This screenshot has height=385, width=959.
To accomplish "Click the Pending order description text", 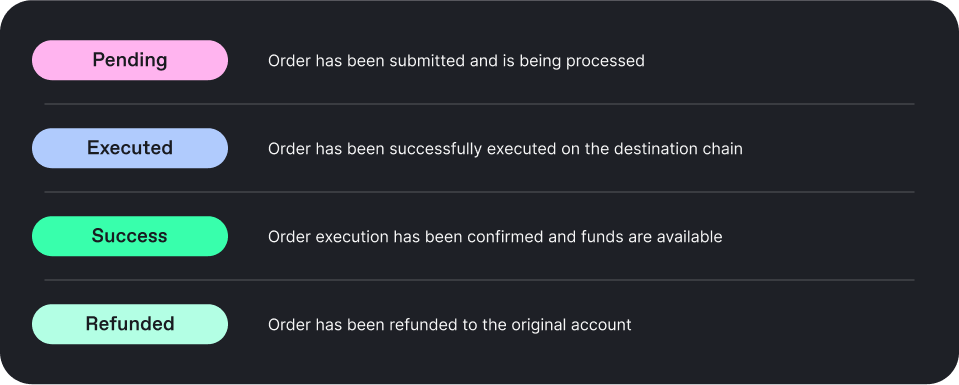I will tap(456, 61).
